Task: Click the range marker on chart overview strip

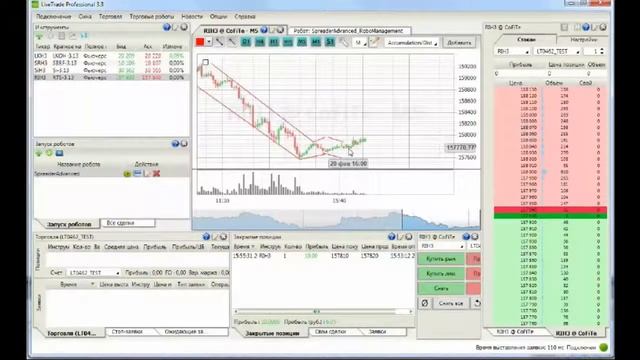Action: (402, 220)
